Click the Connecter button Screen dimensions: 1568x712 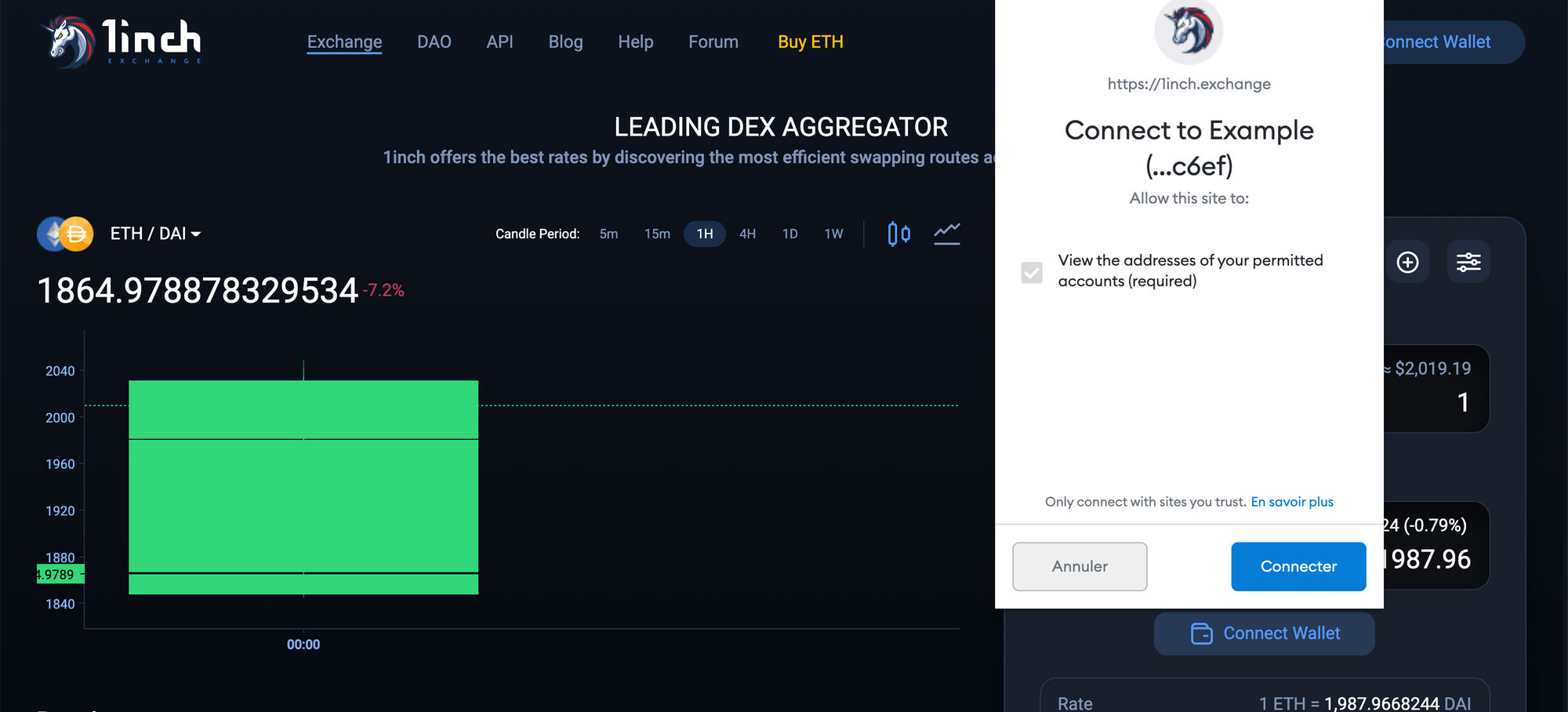[1298, 566]
